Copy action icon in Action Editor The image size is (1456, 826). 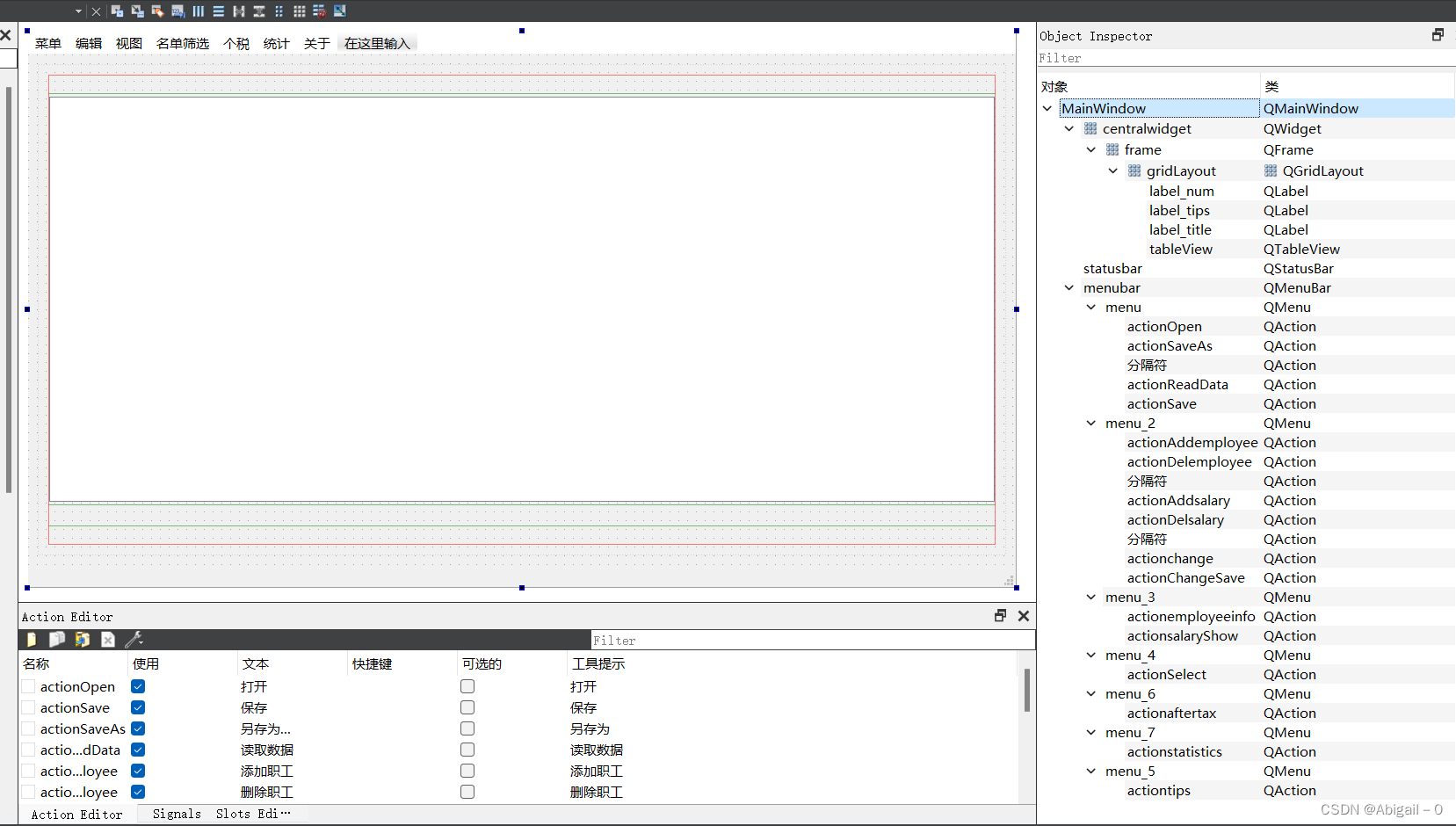pyautogui.click(x=57, y=640)
